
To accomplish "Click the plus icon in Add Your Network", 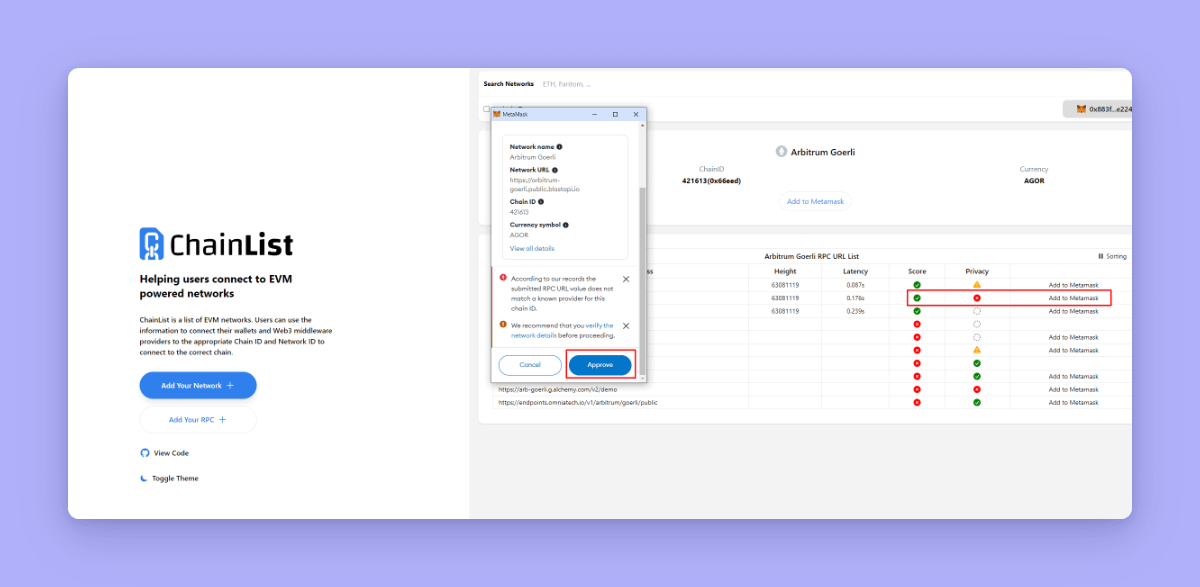I will tap(230, 385).
